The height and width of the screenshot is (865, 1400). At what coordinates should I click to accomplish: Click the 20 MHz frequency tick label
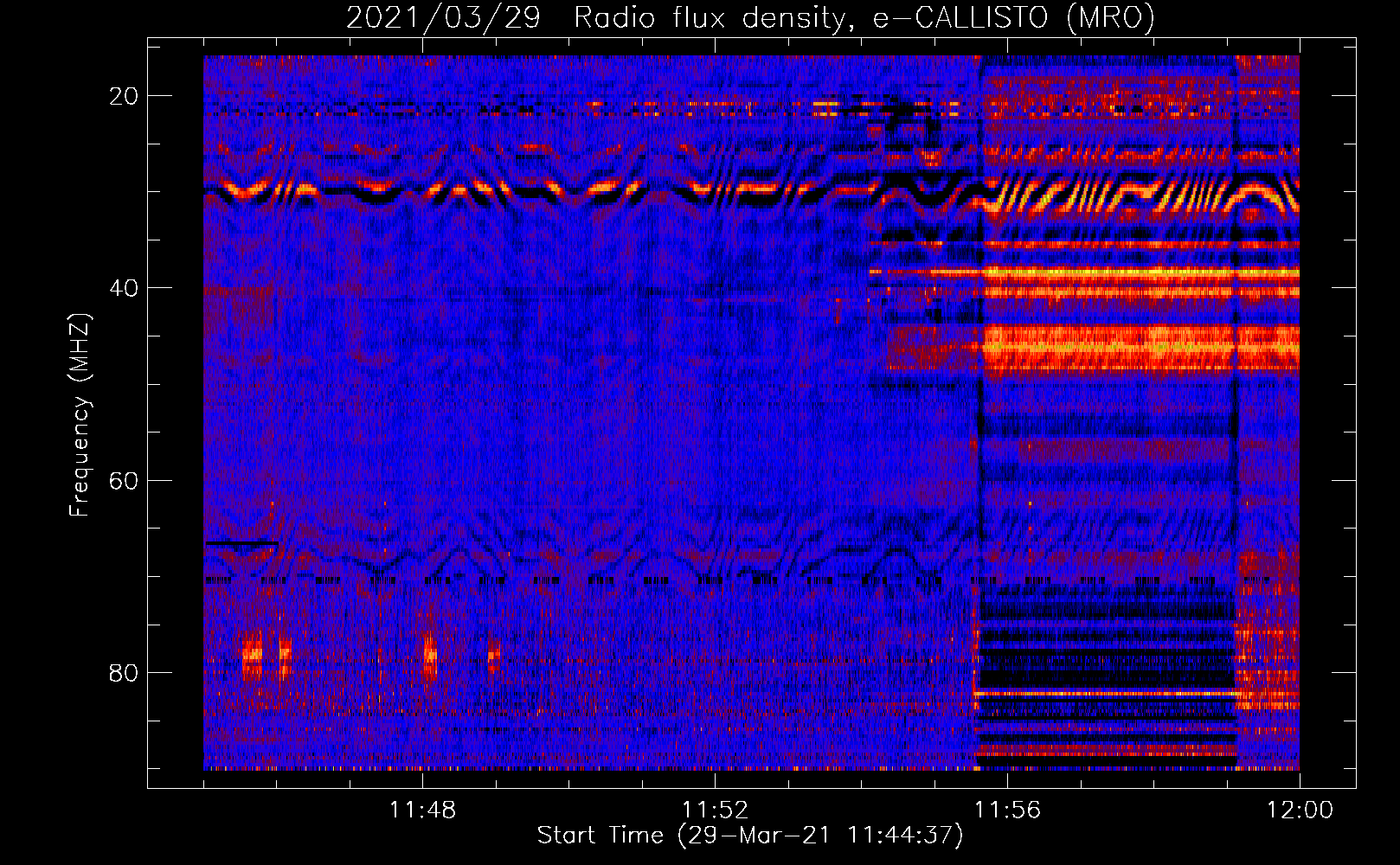coord(124,96)
